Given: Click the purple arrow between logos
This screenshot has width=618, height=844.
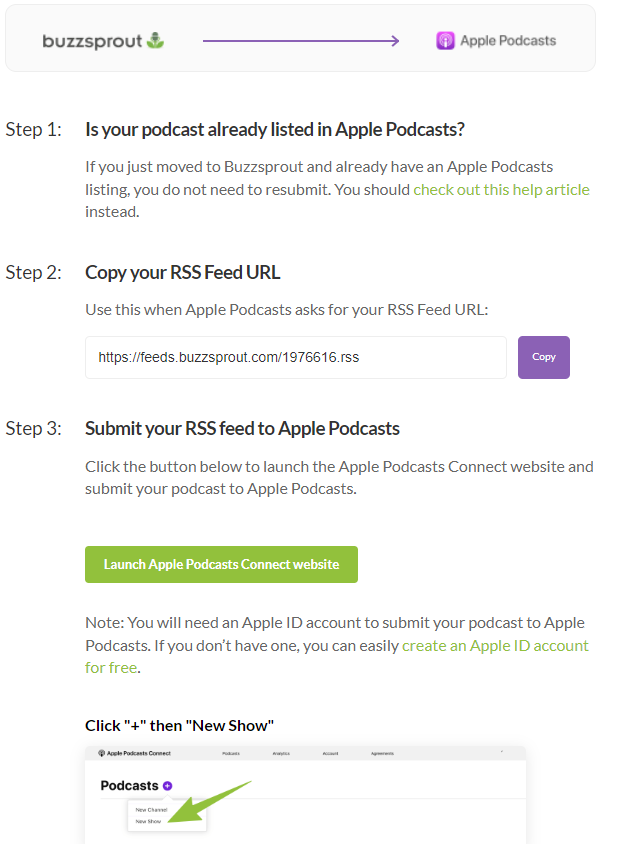Looking at the screenshot, I should pyautogui.click(x=301, y=41).
